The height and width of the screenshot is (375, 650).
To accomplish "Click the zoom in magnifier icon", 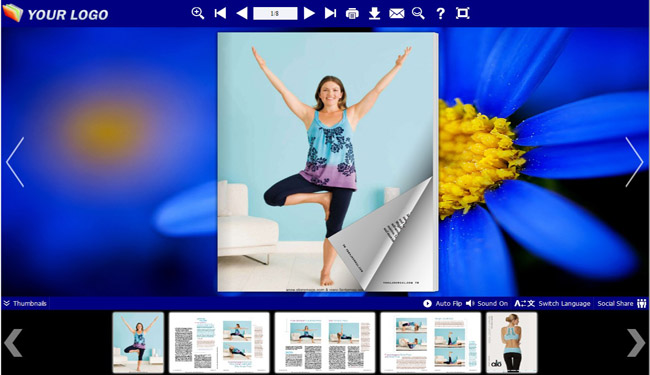I will pos(198,13).
